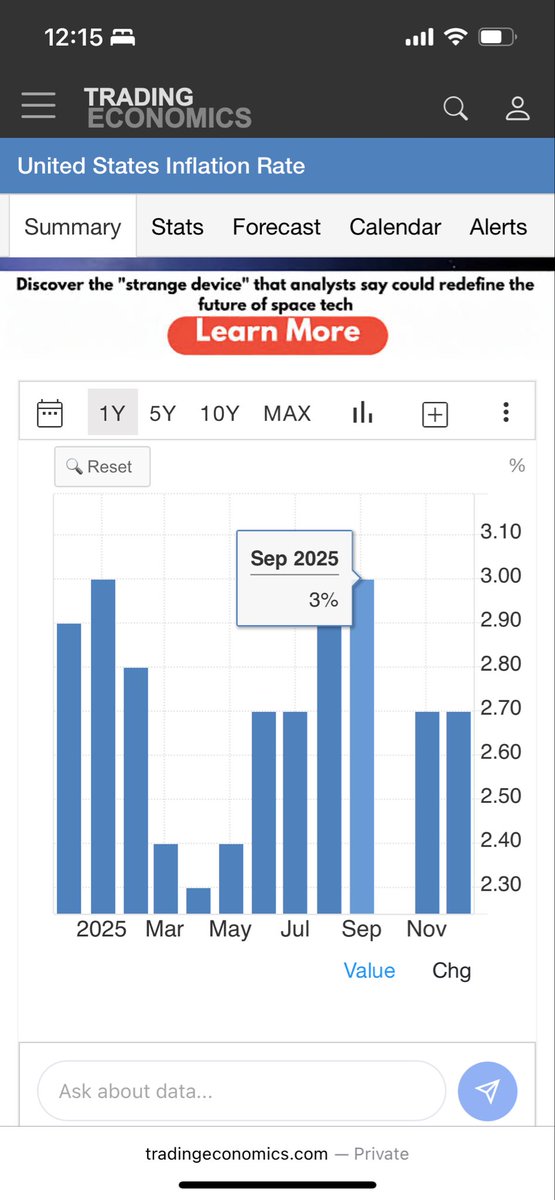Open the Forecast tab
The width and height of the screenshot is (555, 1200).
(x=277, y=227)
